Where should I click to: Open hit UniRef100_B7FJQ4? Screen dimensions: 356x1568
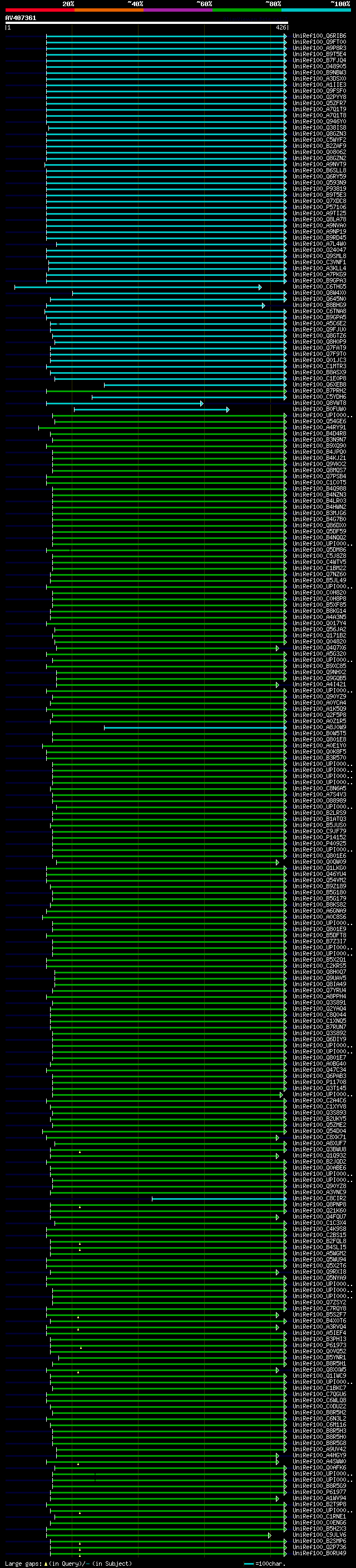(x=319, y=60)
